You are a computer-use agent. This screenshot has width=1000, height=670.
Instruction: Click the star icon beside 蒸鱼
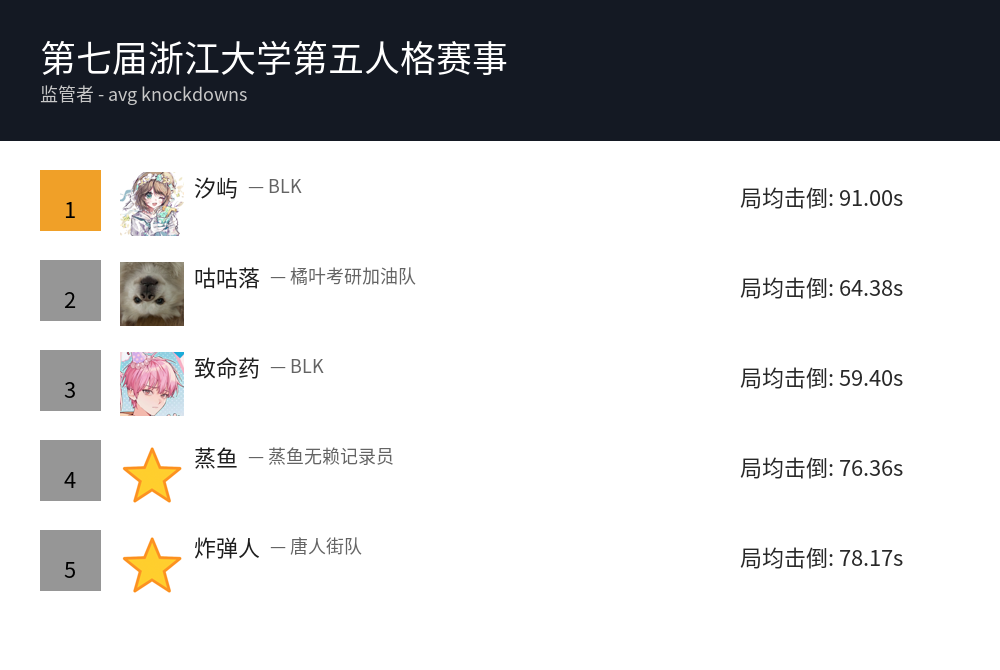[x=151, y=475]
